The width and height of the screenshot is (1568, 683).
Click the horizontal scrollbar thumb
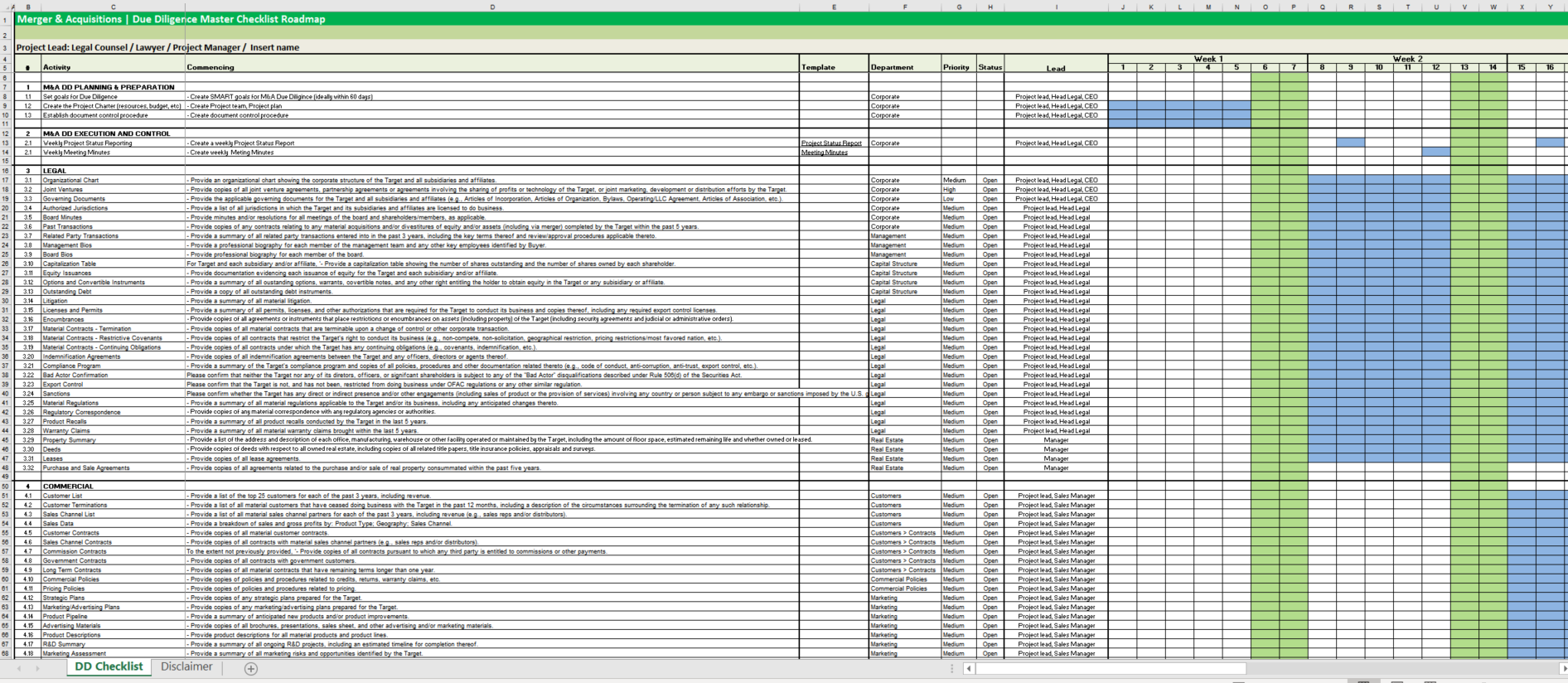[1111, 668]
